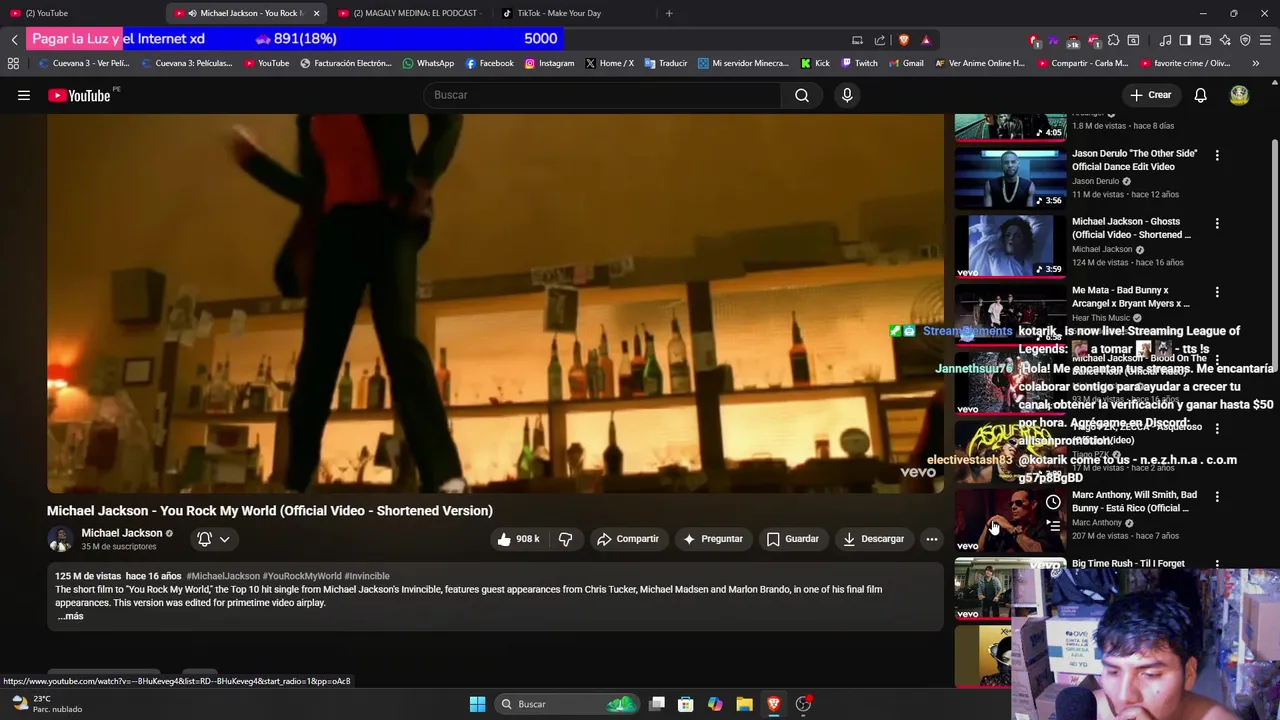Open Copilot from the taskbar
The width and height of the screenshot is (1280, 720).
pos(715,704)
